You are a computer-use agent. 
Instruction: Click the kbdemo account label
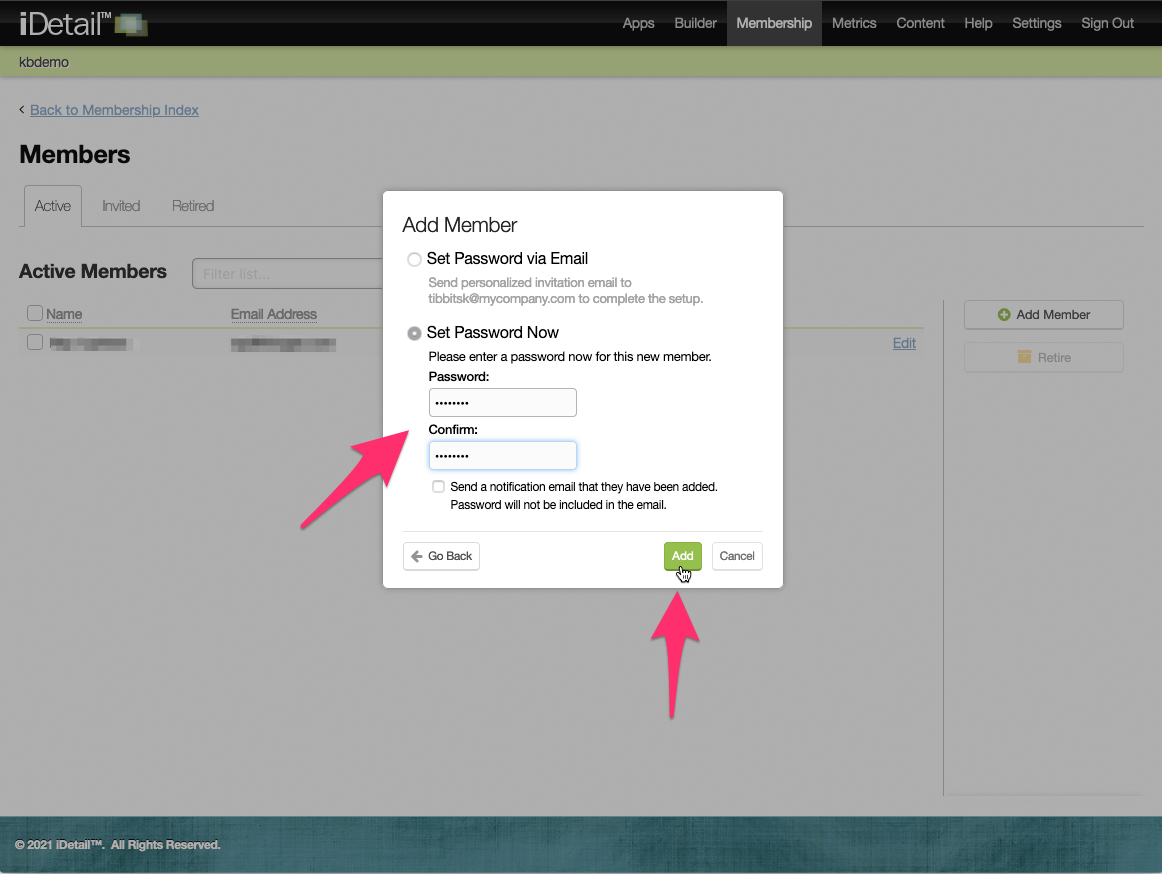pyautogui.click(x=44, y=62)
